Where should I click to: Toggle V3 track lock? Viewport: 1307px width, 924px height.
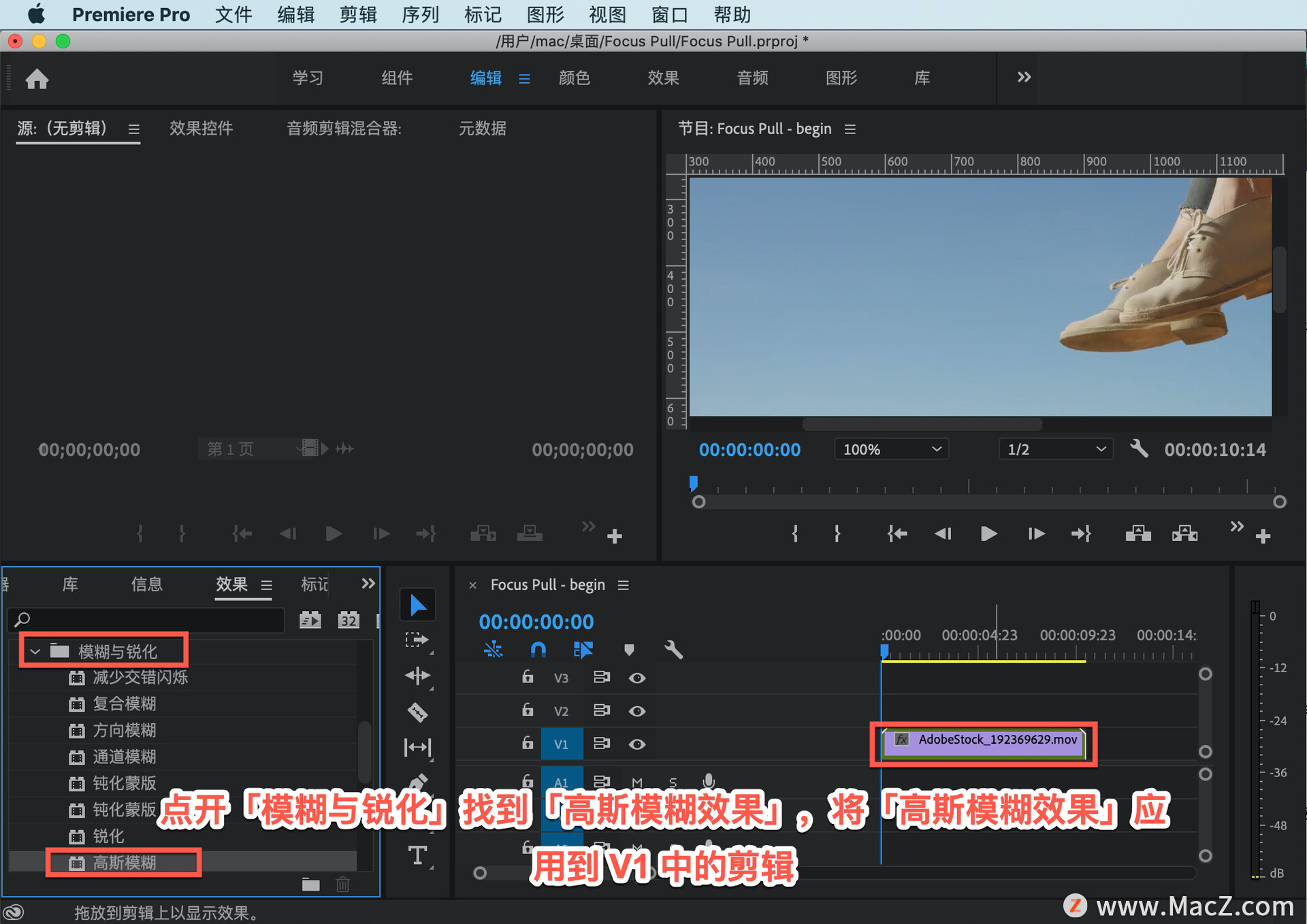(x=528, y=676)
